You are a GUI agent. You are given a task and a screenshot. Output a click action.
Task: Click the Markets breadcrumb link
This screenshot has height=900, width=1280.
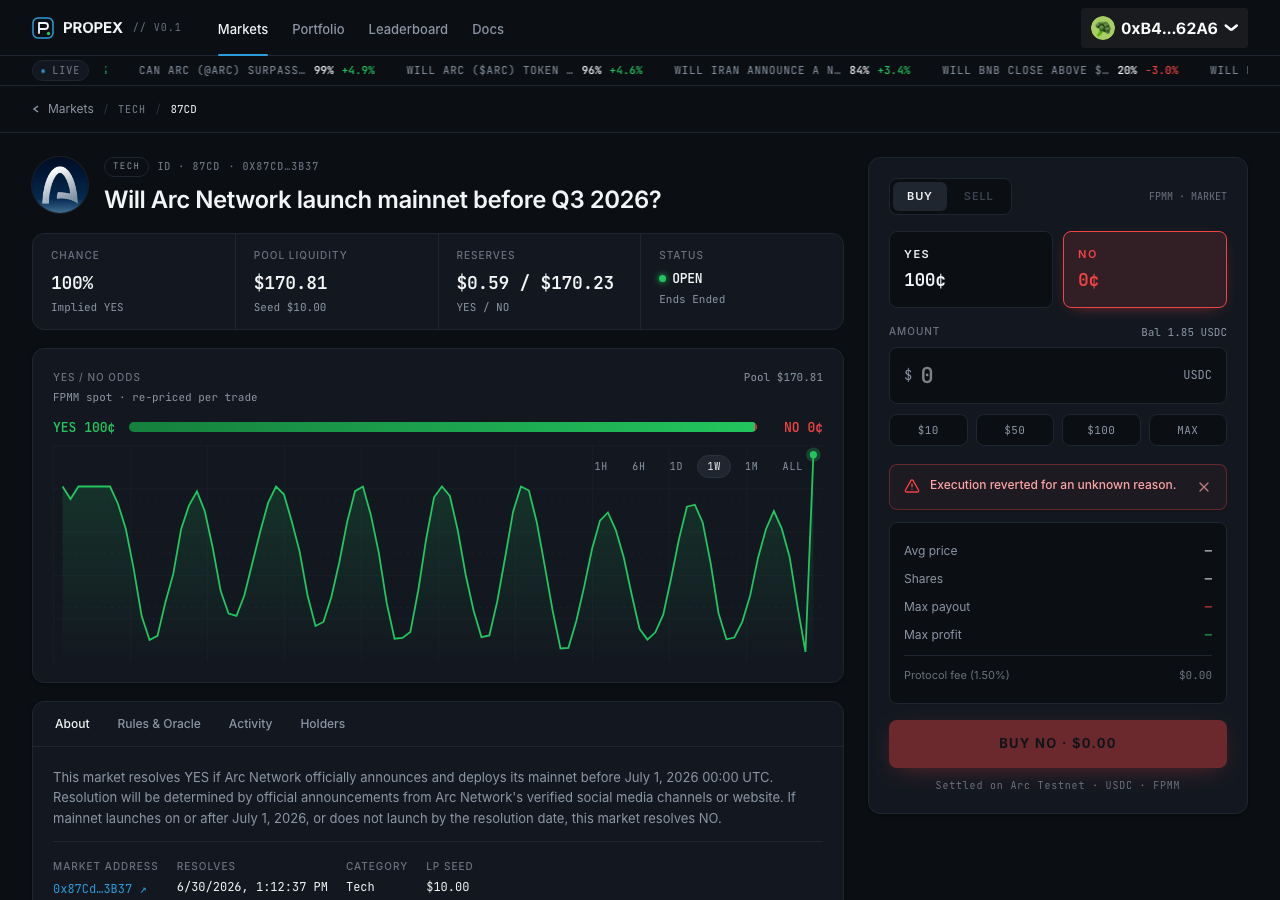[x=71, y=109]
